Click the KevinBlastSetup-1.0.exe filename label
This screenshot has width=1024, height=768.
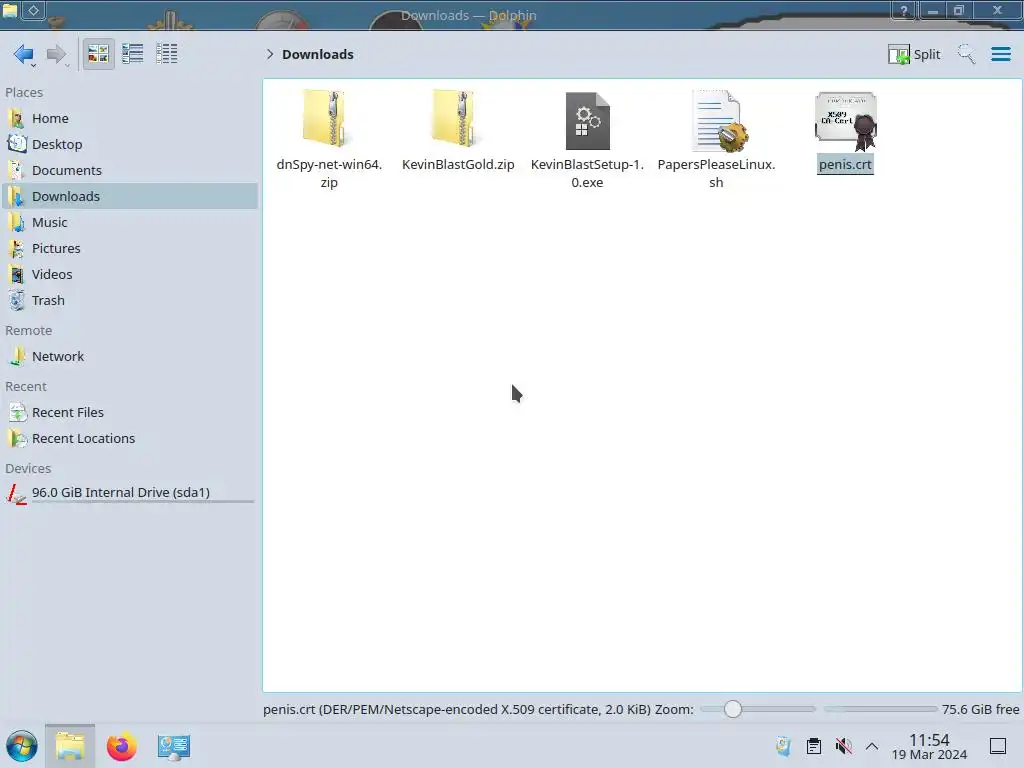(587, 173)
